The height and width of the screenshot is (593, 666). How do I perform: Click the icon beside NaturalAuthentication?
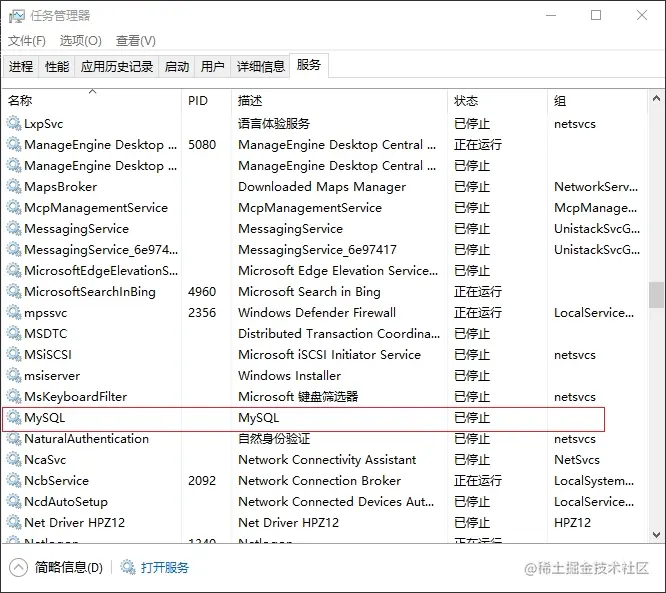tap(14, 438)
